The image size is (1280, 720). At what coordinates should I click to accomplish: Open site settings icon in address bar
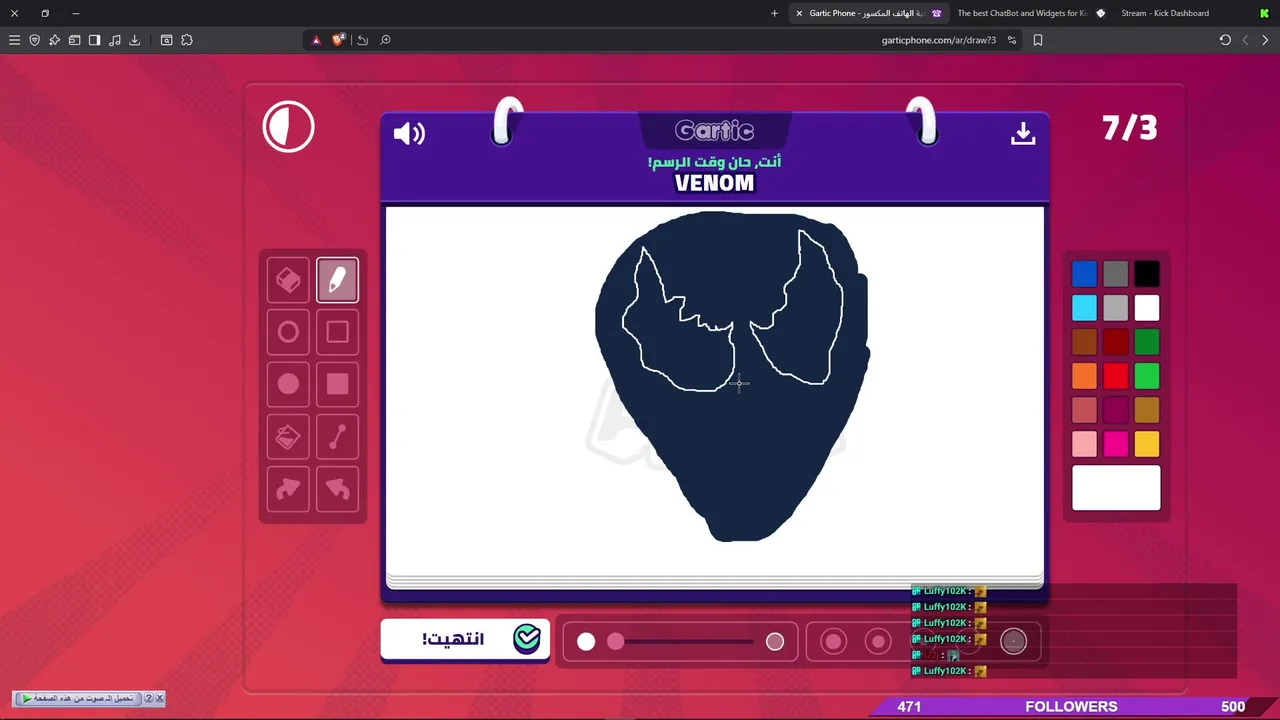click(1012, 40)
